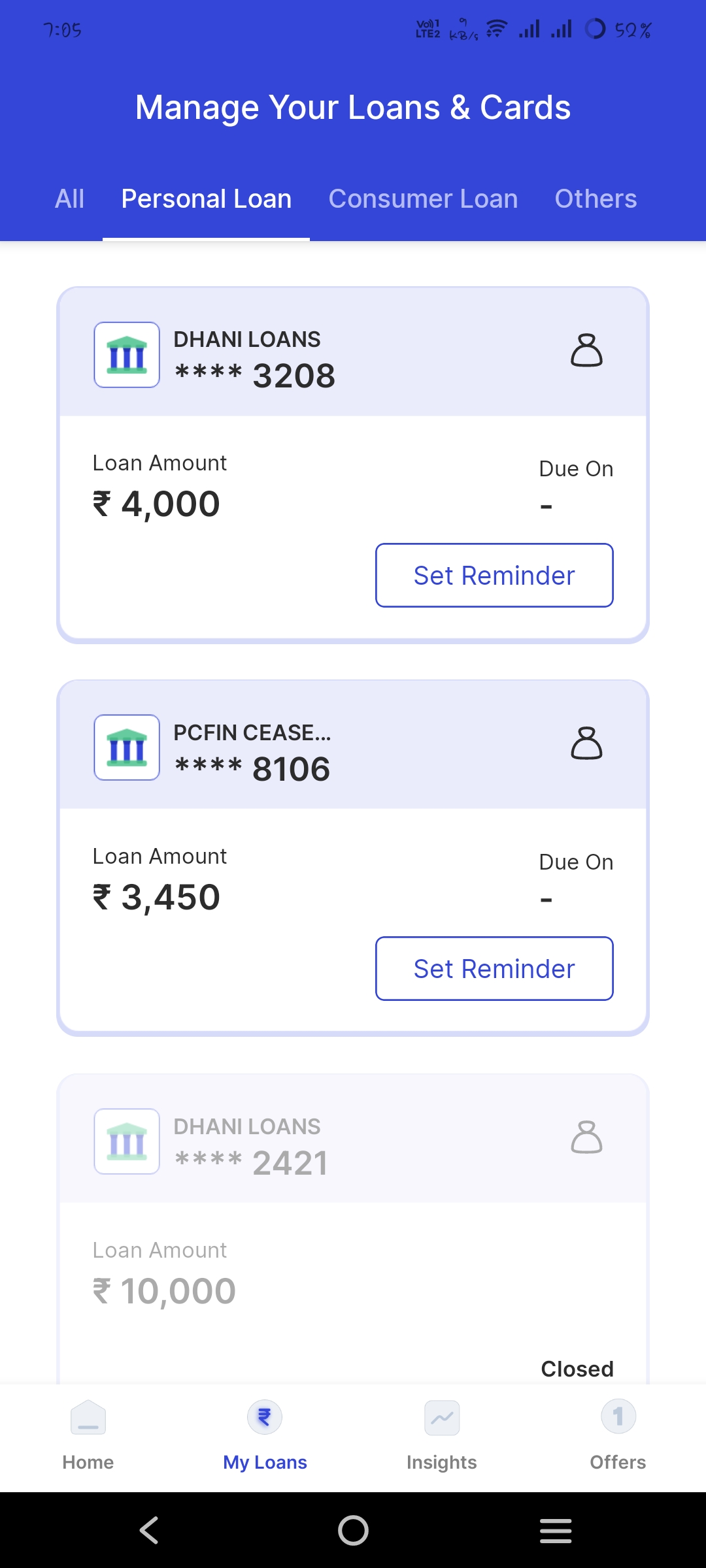Open the Home tab in bottom navigation
Screen dimensions: 706x1568
click(x=88, y=1435)
